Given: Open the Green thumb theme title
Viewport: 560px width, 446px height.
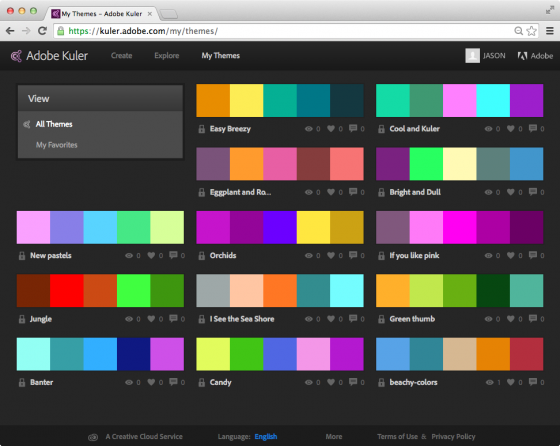Looking at the screenshot, I should 412,319.
